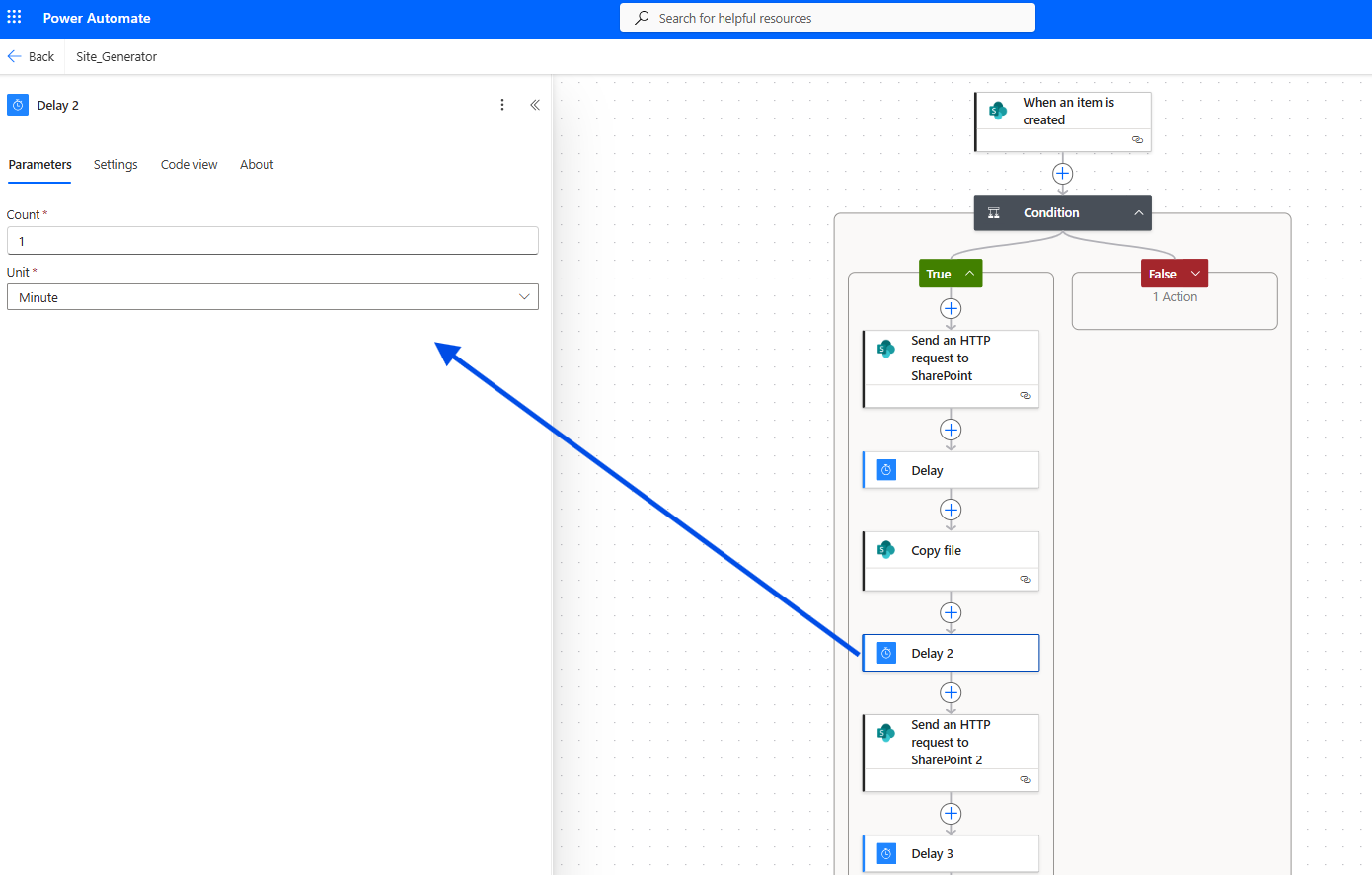Expand the False branch
The width and height of the screenshot is (1372, 875).
1195,274
